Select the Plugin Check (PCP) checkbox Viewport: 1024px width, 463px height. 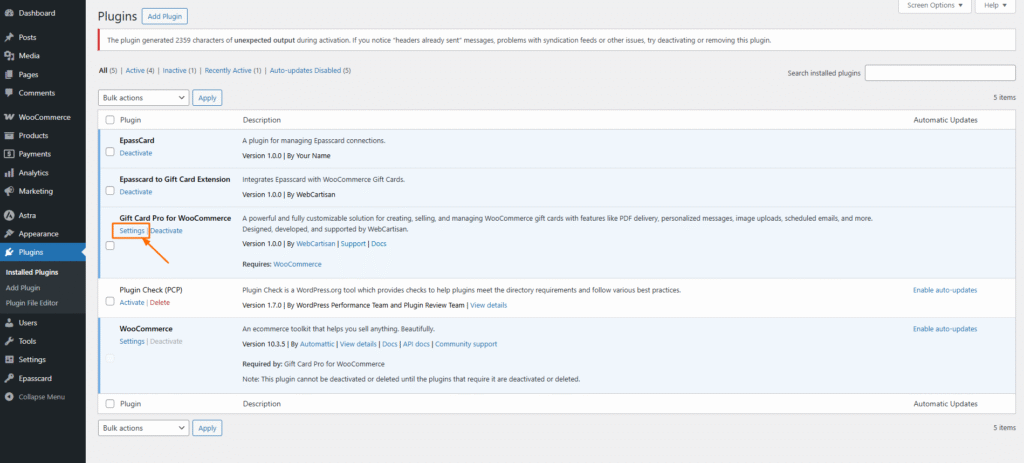[110, 301]
